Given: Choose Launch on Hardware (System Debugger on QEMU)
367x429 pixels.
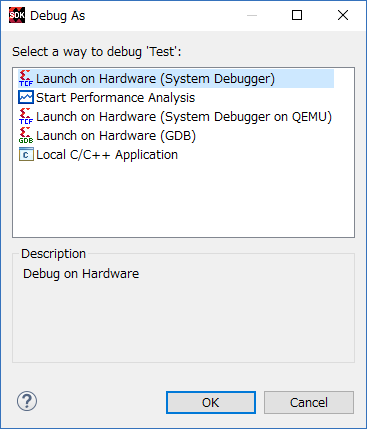Looking at the screenshot, I should 184,117.
